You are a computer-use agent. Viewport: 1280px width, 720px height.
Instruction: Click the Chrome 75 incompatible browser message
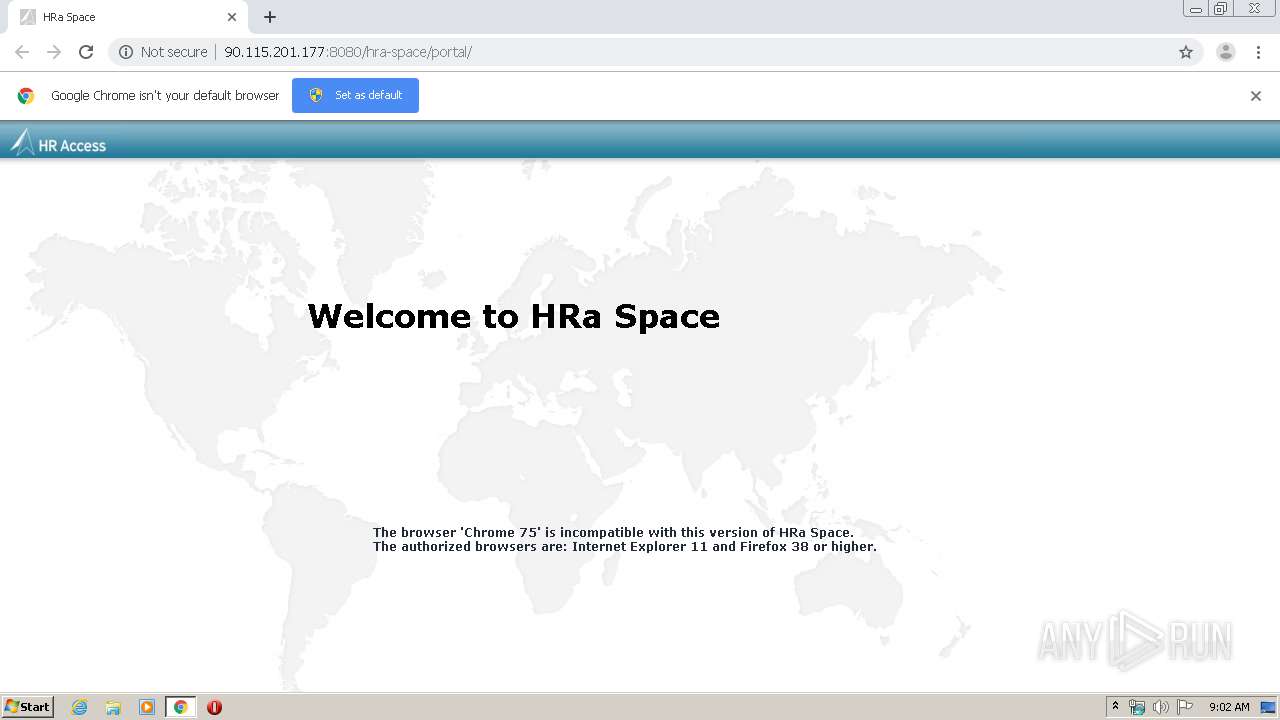tap(613, 532)
